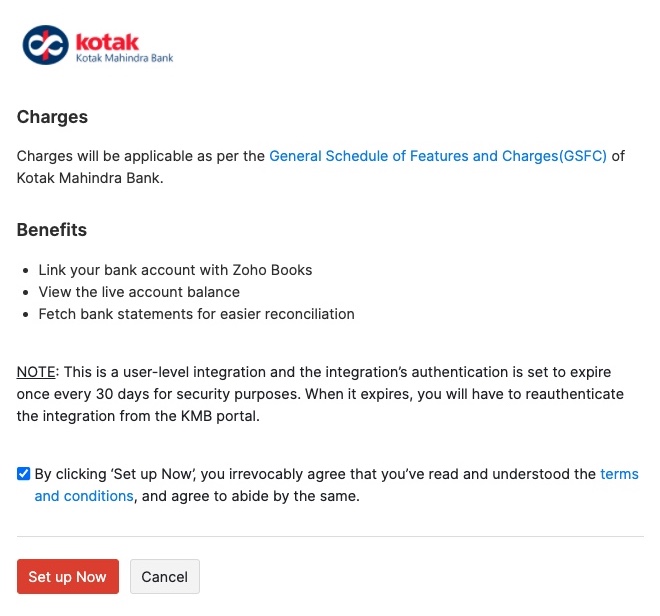This screenshot has width=660, height=616.
Task: Select the Link your bank account bullet
Action: pyautogui.click(x=175, y=270)
